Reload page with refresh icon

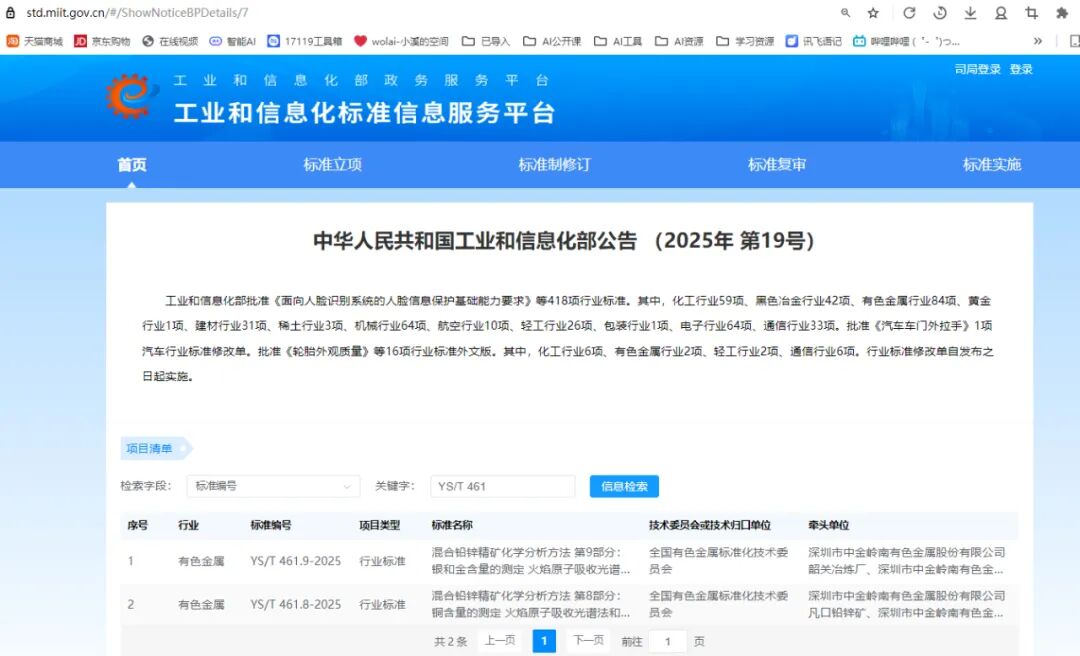[x=909, y=13]
